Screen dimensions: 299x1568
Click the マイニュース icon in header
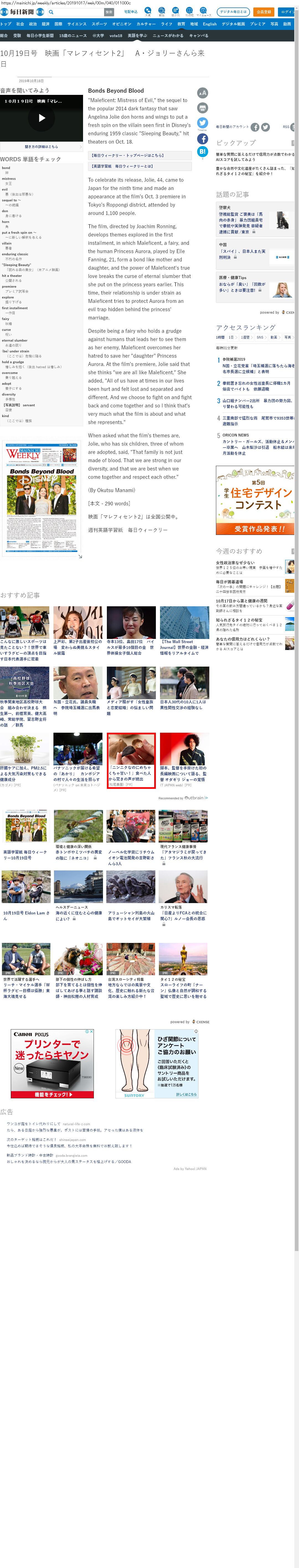pyautogui.click(x=204, y=11)
